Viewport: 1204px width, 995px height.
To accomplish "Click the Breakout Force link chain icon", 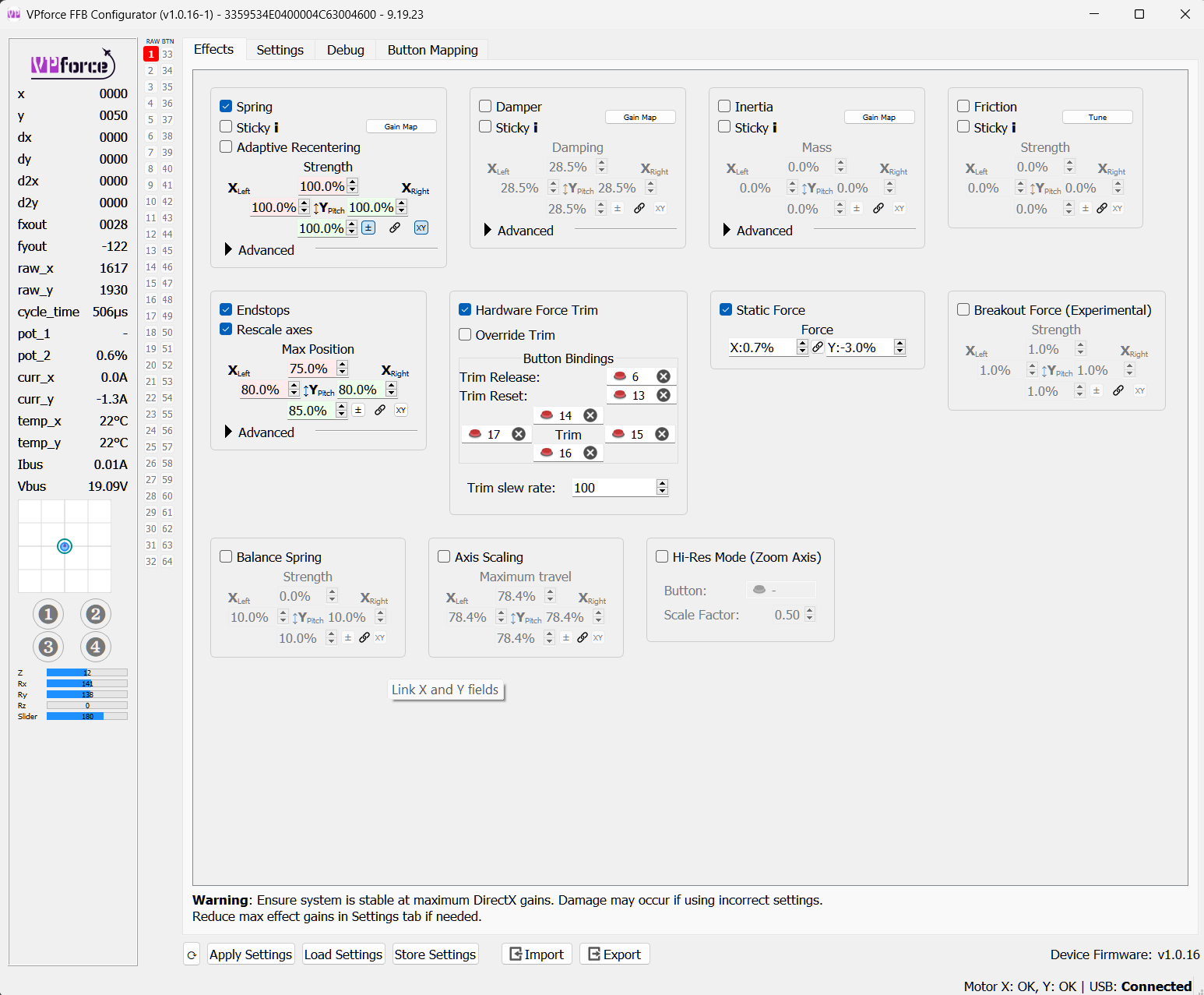I will [1118, 390].
